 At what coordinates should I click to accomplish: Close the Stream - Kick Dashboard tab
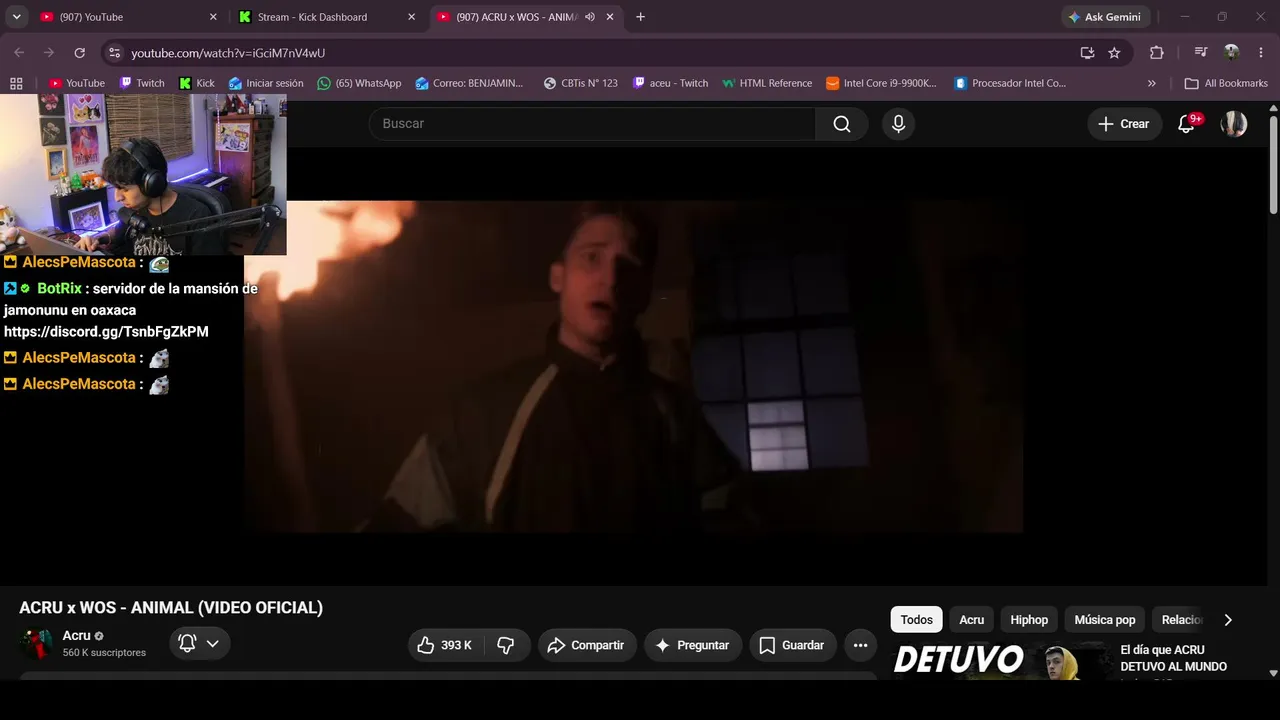point(411,17)
